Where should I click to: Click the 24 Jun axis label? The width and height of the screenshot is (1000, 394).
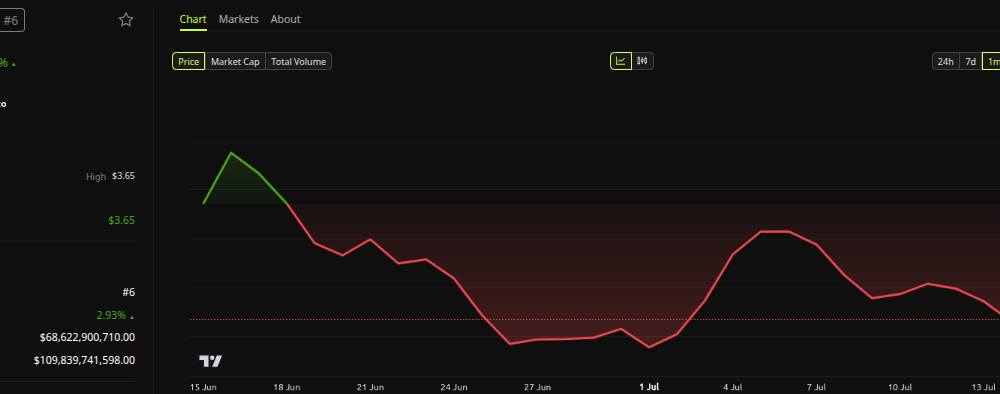click(454, 387)
